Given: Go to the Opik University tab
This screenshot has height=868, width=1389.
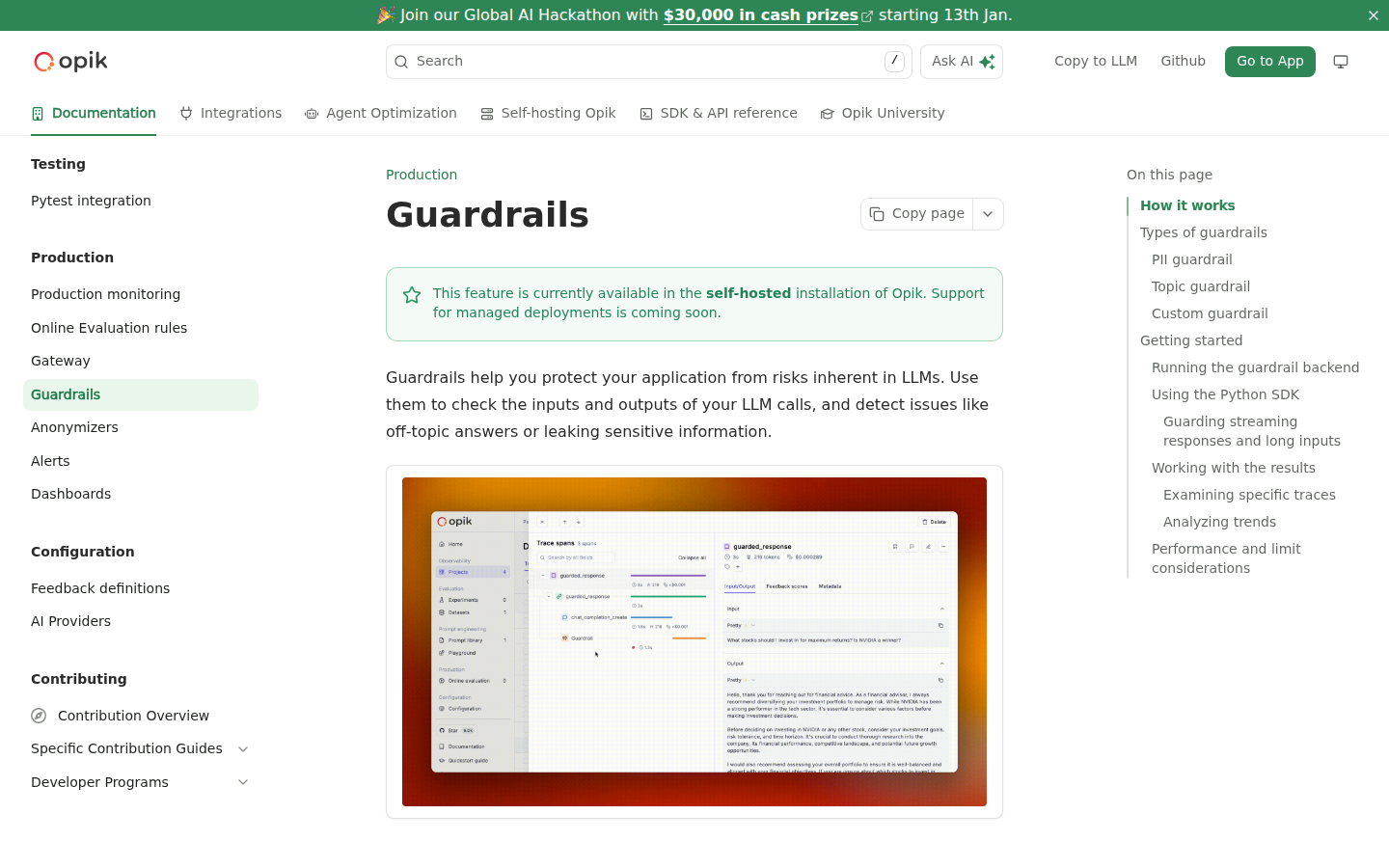Looking at the screenshot, I should (882, 113).
